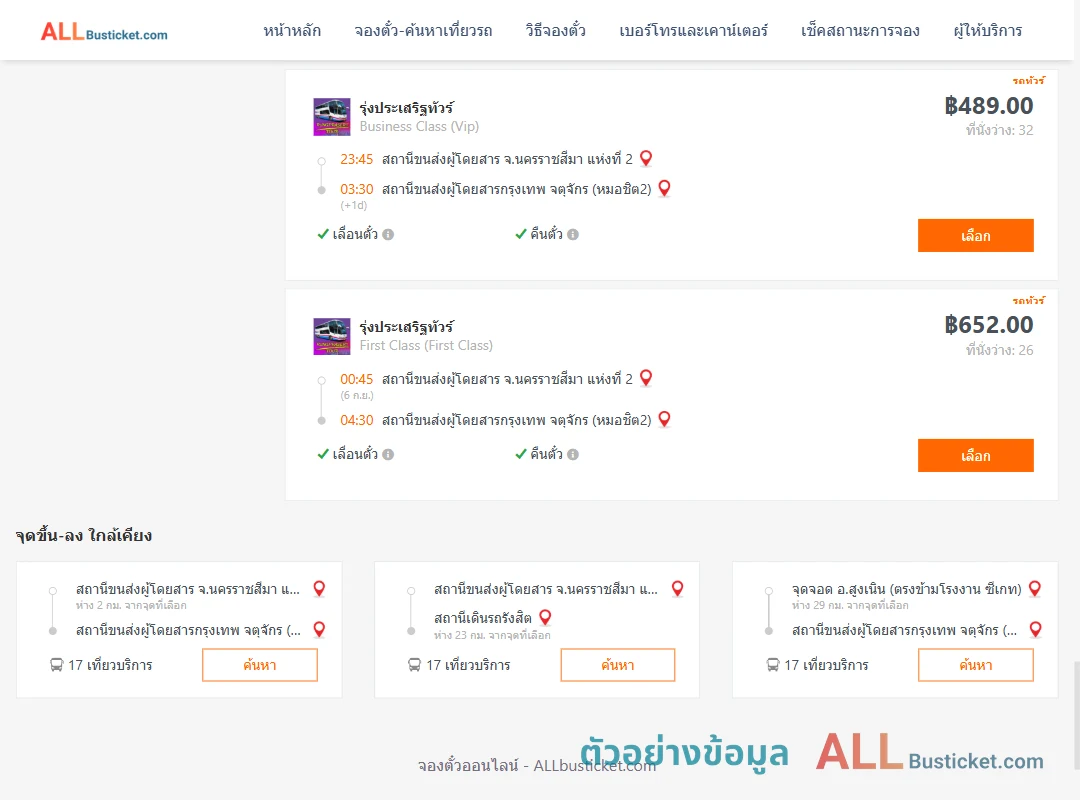
Task: Click ค้นหา in the อ.สูงเนิน nearby card
Action: click(x=975, y=665)
